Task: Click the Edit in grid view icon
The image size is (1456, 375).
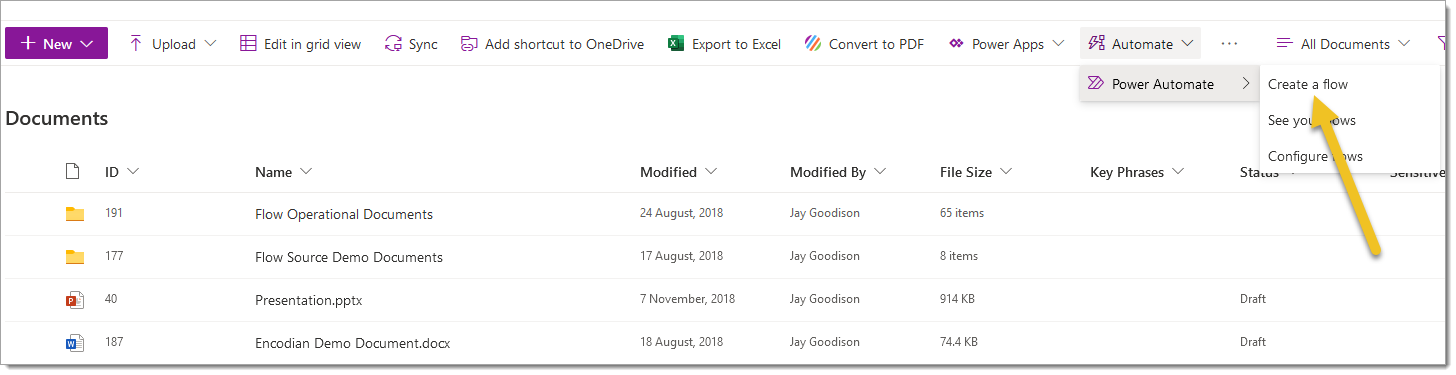Action: pos(248,44)
